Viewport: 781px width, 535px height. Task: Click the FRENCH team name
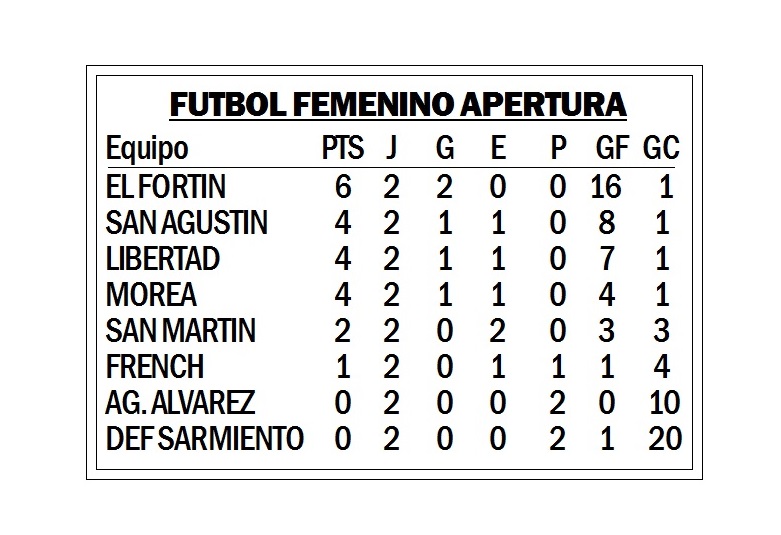click(x=154, y=367)
